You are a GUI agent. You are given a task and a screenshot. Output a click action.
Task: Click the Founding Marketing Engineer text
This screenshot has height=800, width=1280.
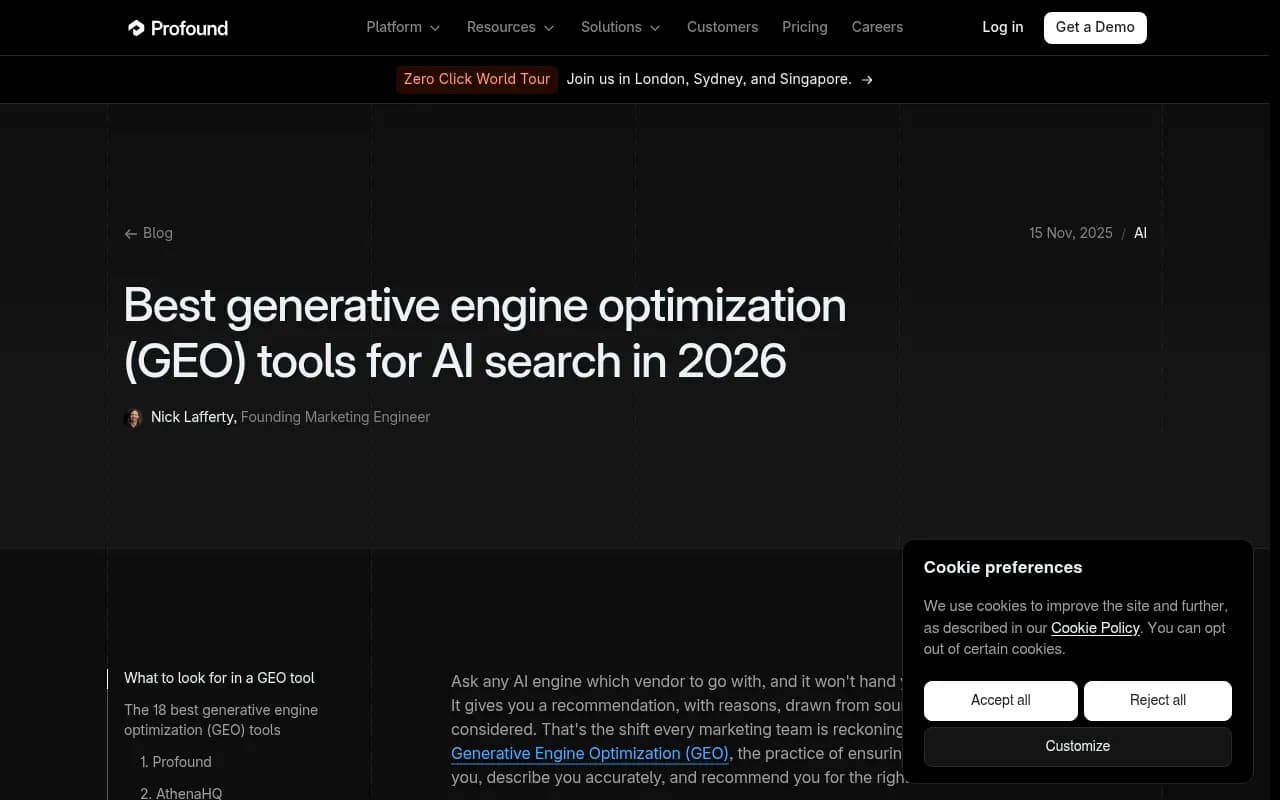[335, 417]
